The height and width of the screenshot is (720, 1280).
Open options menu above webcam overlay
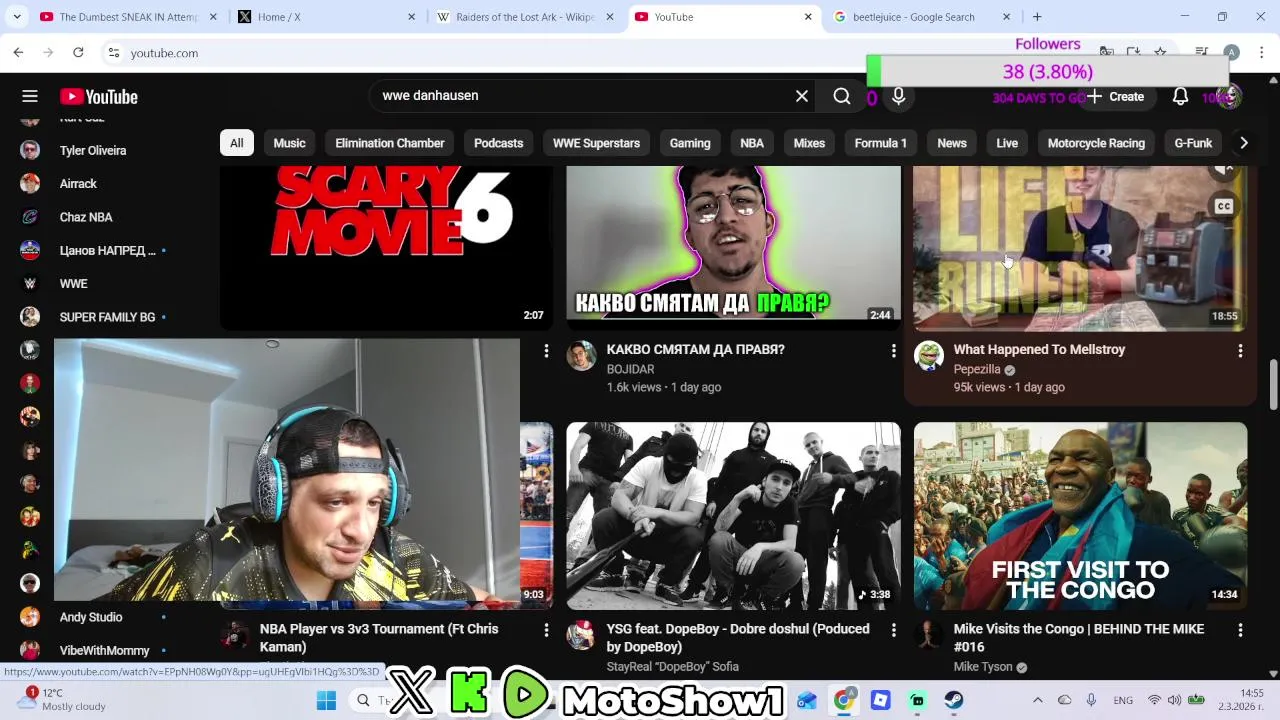pos(546,350)
